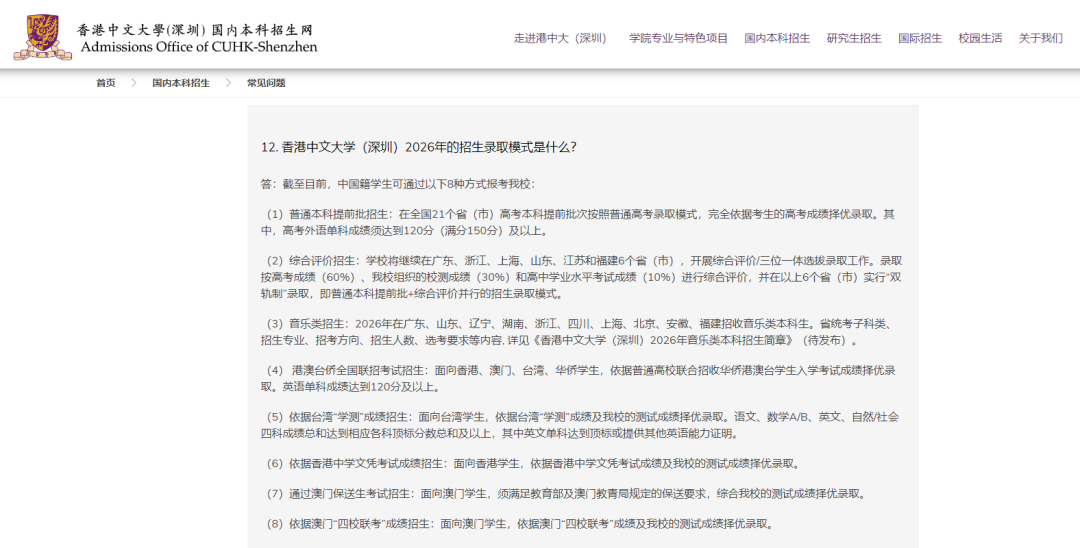Open the 国内本科招生 navigation menu
1080x548 pixels.
[x=777, y=39]
